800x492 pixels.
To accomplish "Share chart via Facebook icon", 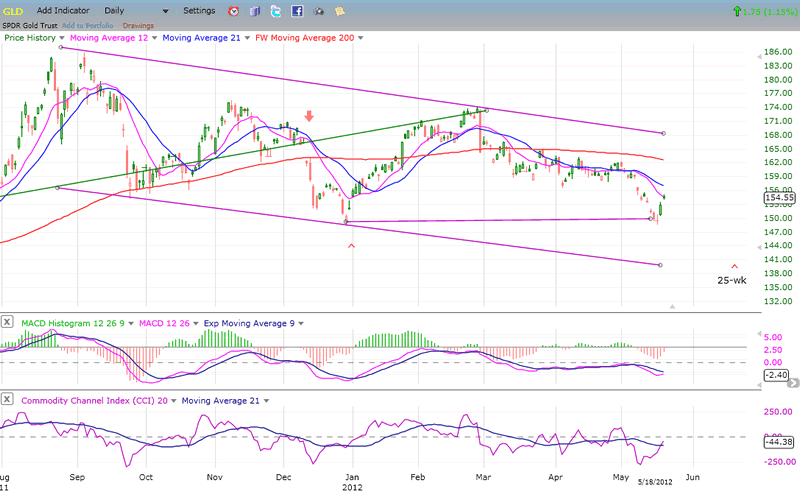I will point(297,11).
